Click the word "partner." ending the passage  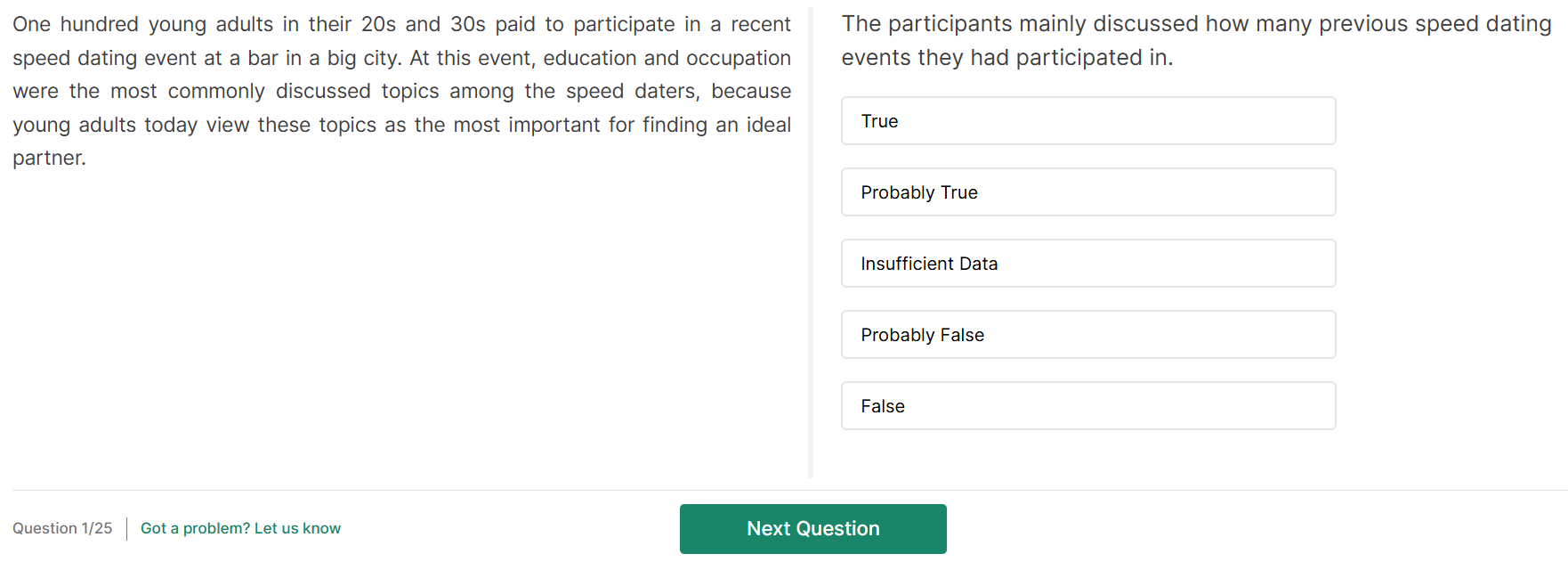49,159
